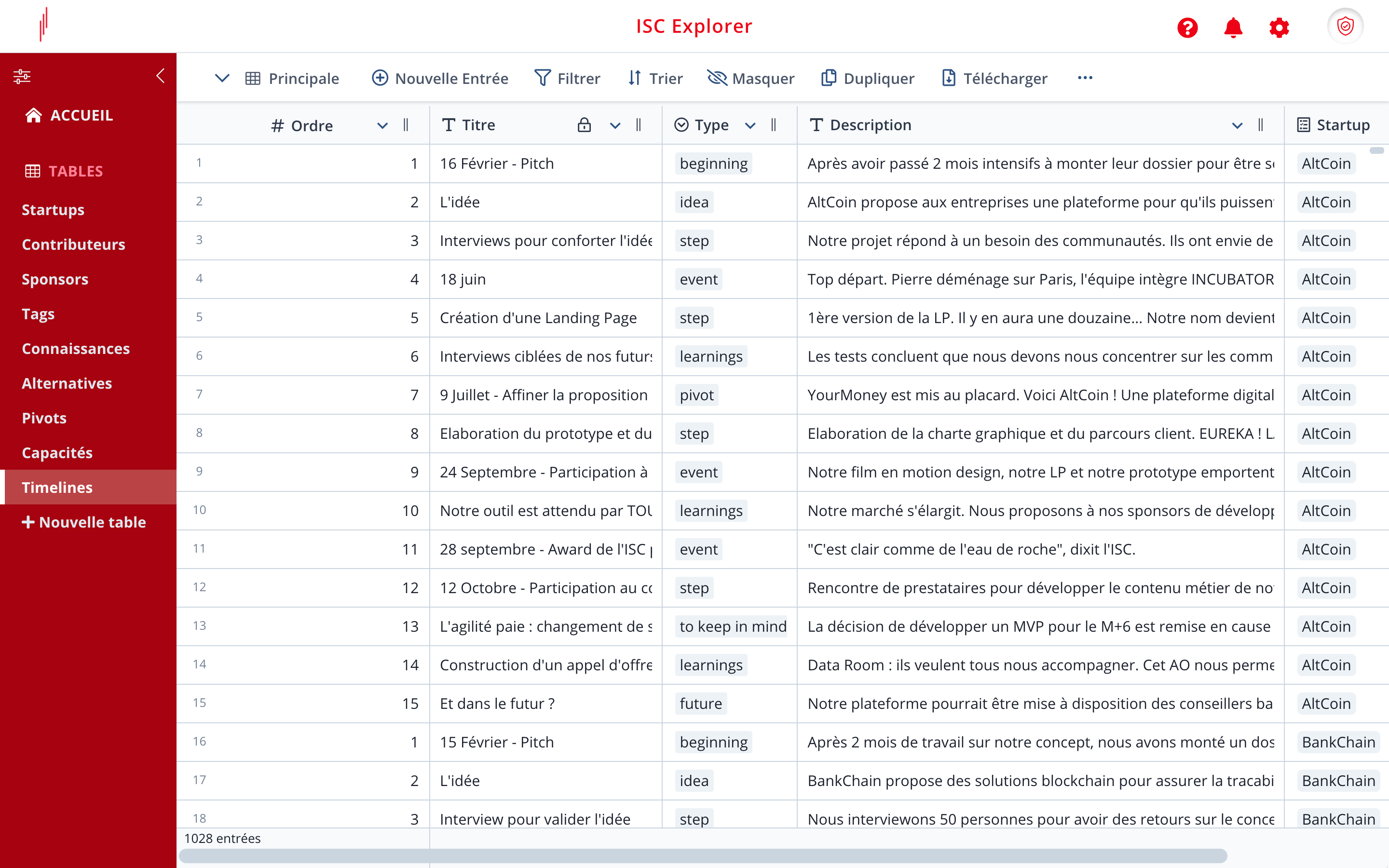
Task: Click the grid view icon beside Principale
Action: coord(253,78)
